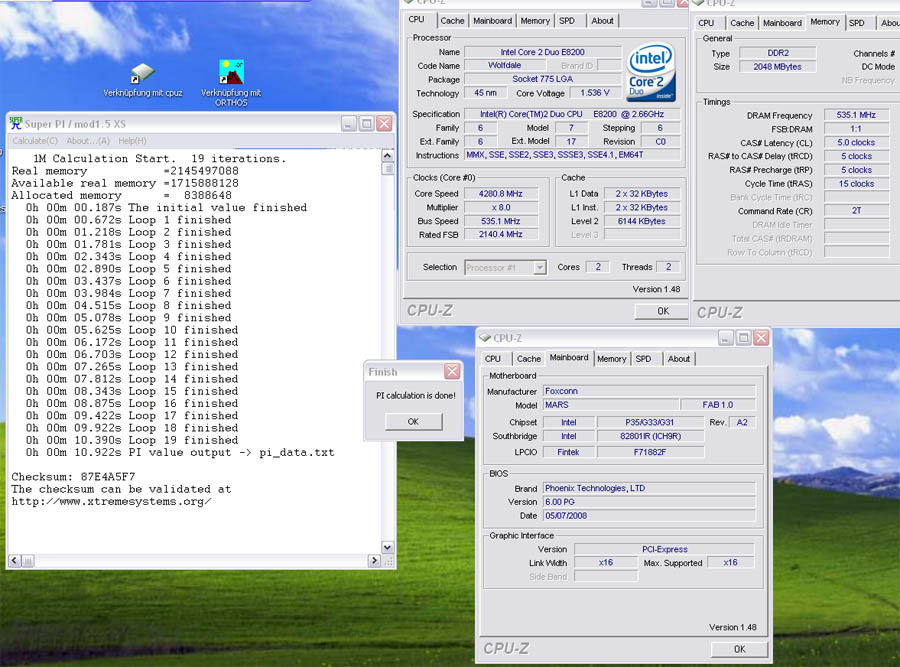Viewport: 900px width, 667px height.
Task: Select SPD tab in CPU-Z Memory window
Action: (857, 23)
